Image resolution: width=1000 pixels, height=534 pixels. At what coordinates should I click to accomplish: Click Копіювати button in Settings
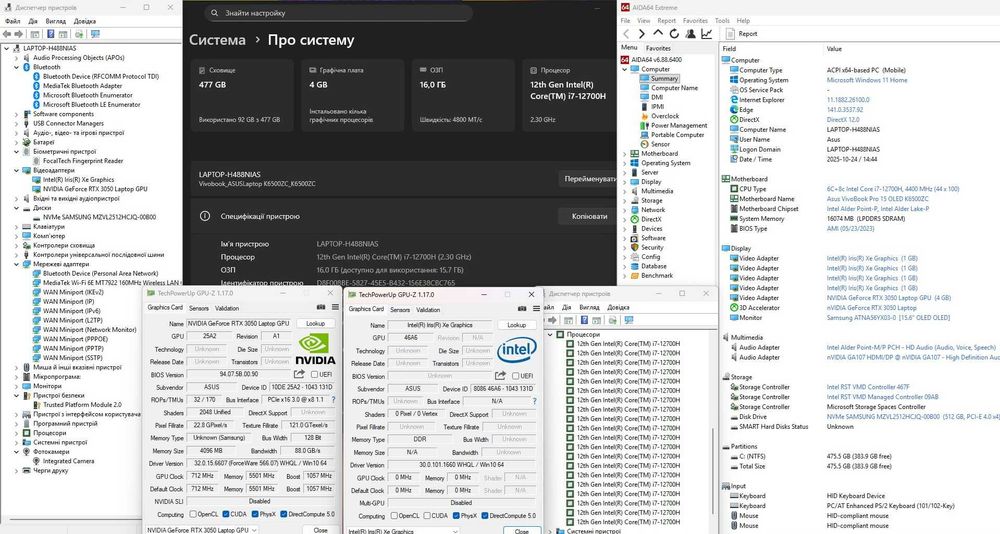pos(589,216)
